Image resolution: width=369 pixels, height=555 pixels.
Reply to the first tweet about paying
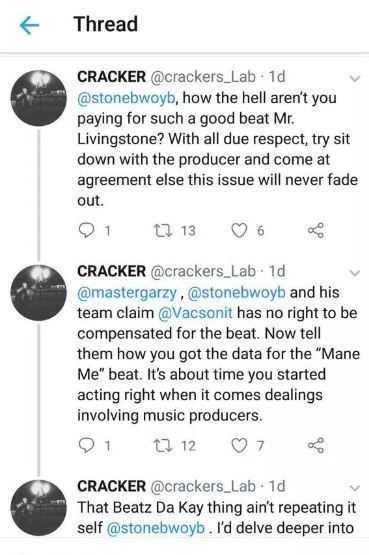[86, 230]
